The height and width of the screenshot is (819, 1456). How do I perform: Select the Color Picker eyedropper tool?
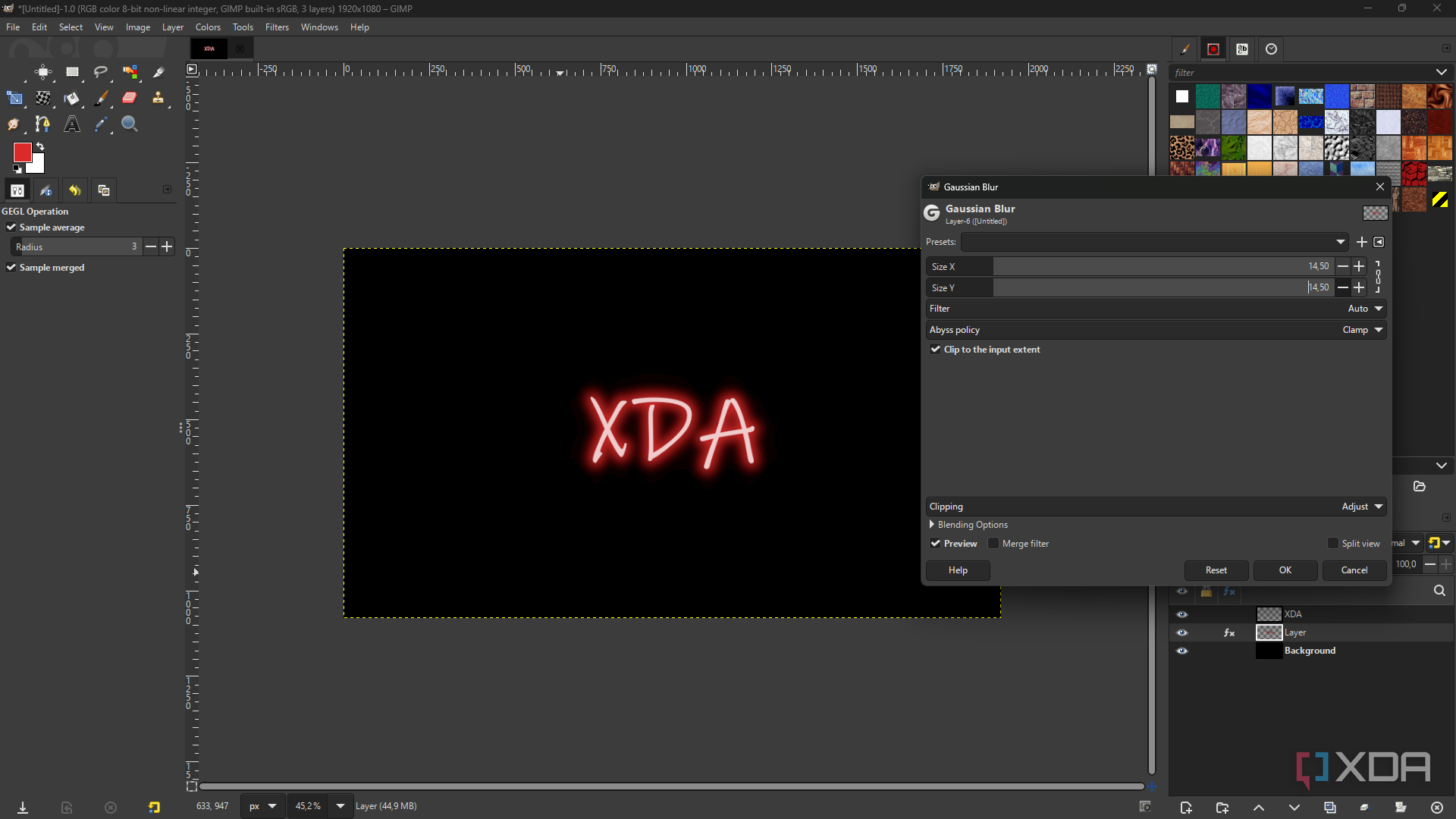point(101,124)
